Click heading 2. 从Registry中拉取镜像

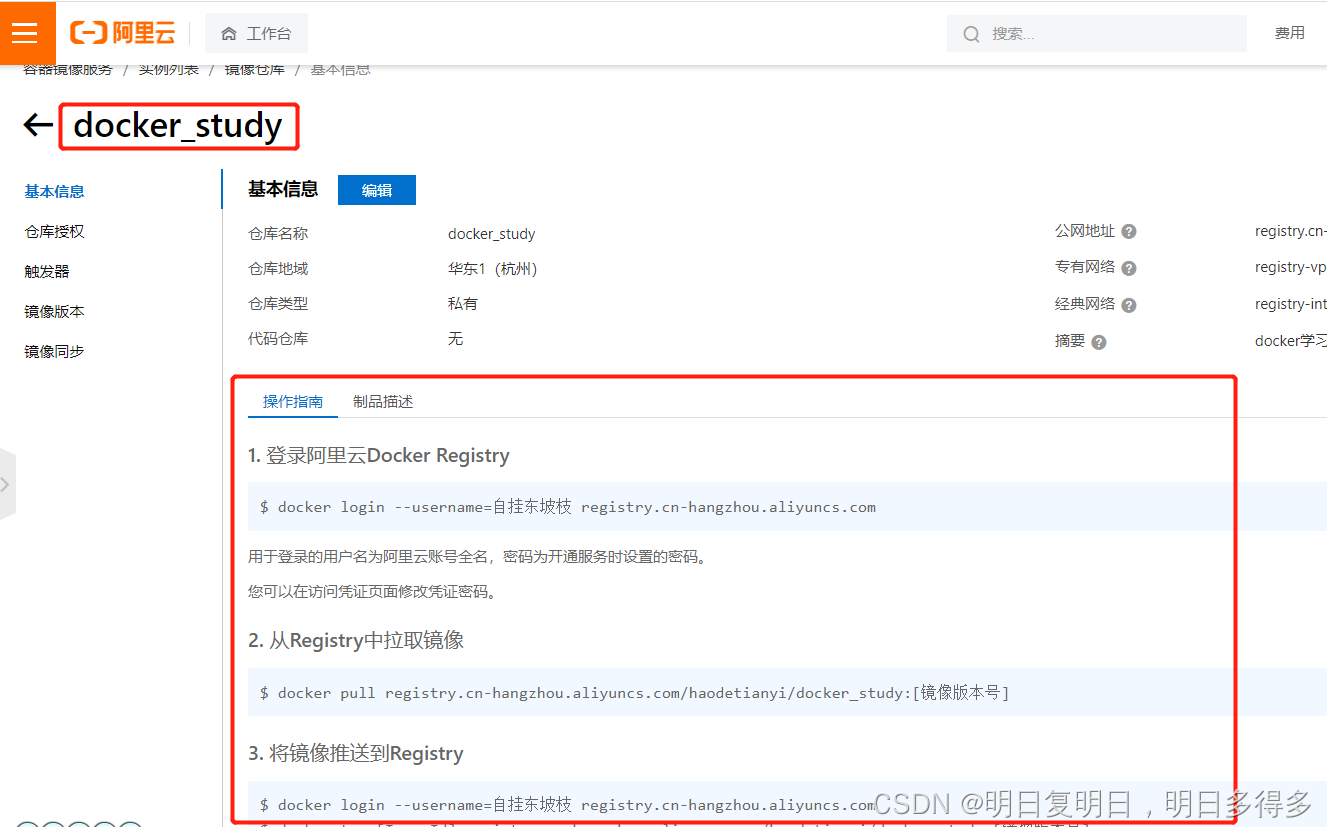[x=356, y=640]
